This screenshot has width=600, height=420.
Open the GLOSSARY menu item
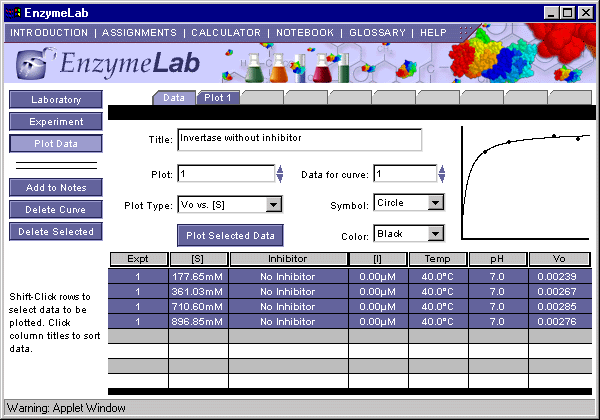[x=378, y=32]
